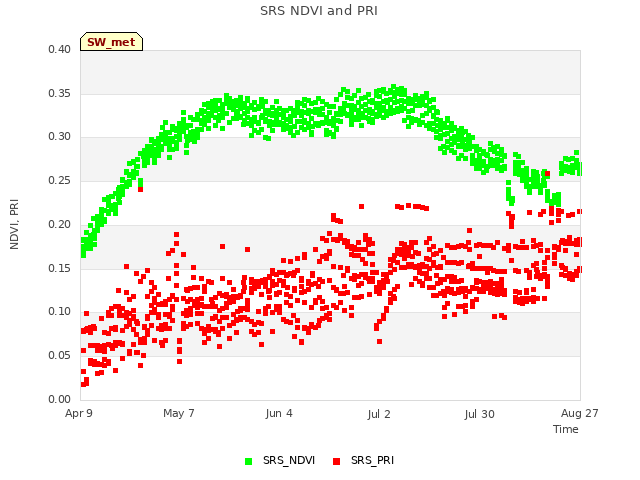This screenshot has height=480, width=640.
Task: Click the SW_met annotation tag
Action: 111,42
